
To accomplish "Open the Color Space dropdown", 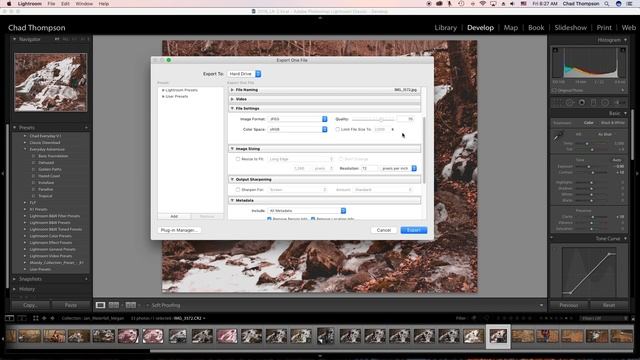I will [x=298, y=129].
